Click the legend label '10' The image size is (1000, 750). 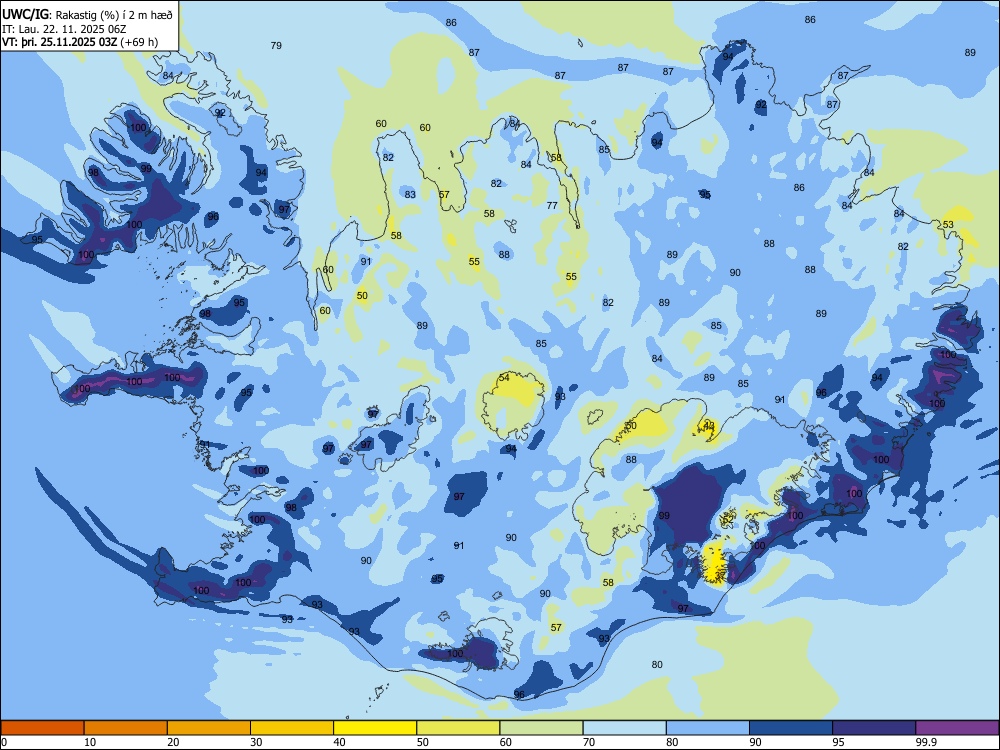pos(91,742)
